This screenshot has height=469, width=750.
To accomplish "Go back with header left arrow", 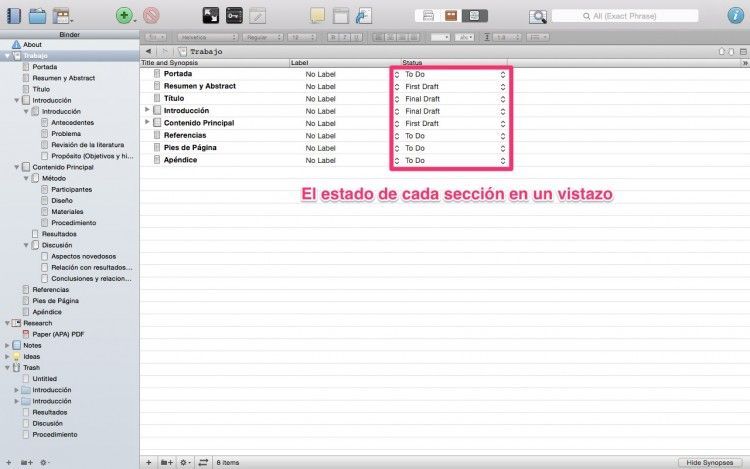I will tap(148, 51).
